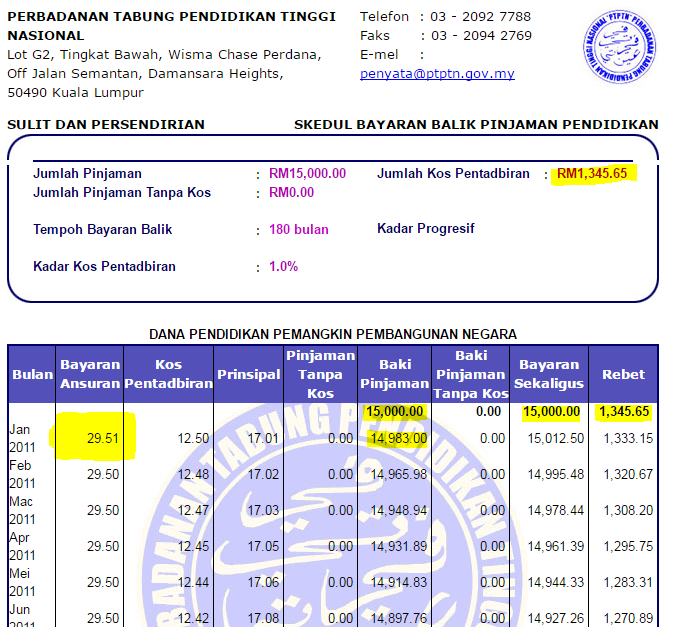Click the Prinsipal column header
Image resolution: width=676 pixels, height=627 pixels.
(x=249, y=374)
